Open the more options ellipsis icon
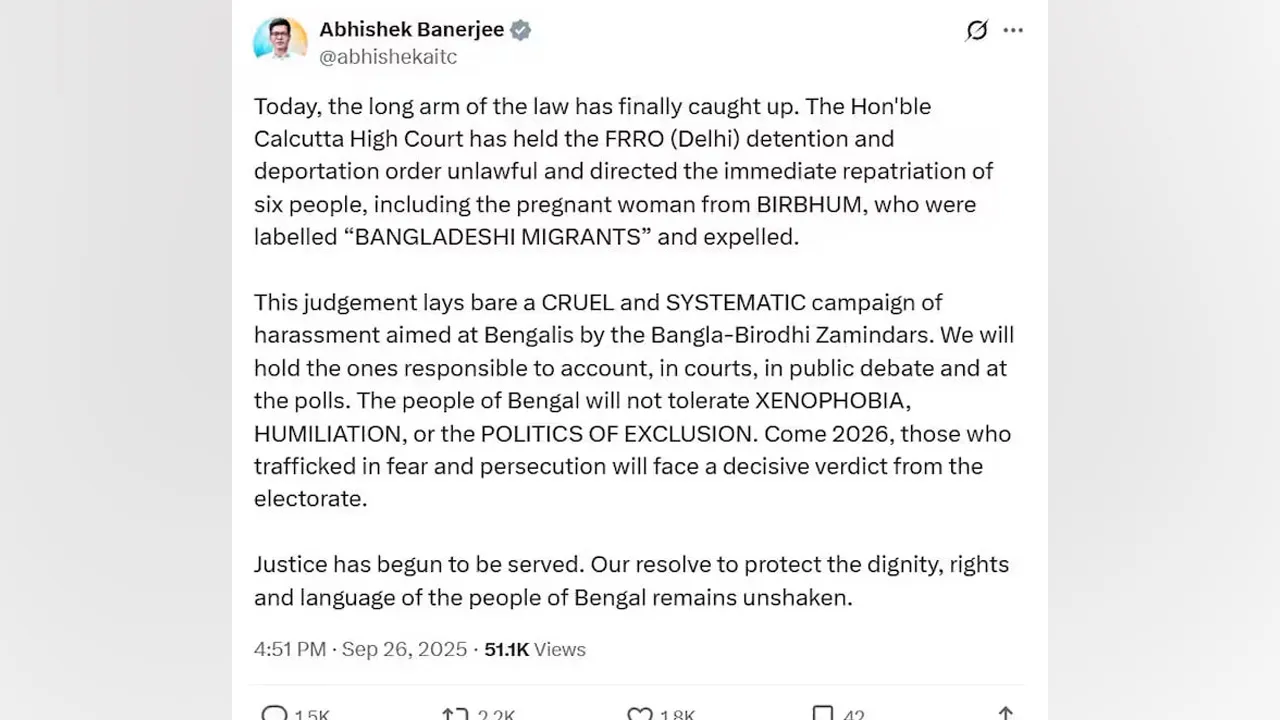 [x=1013, y=30]
